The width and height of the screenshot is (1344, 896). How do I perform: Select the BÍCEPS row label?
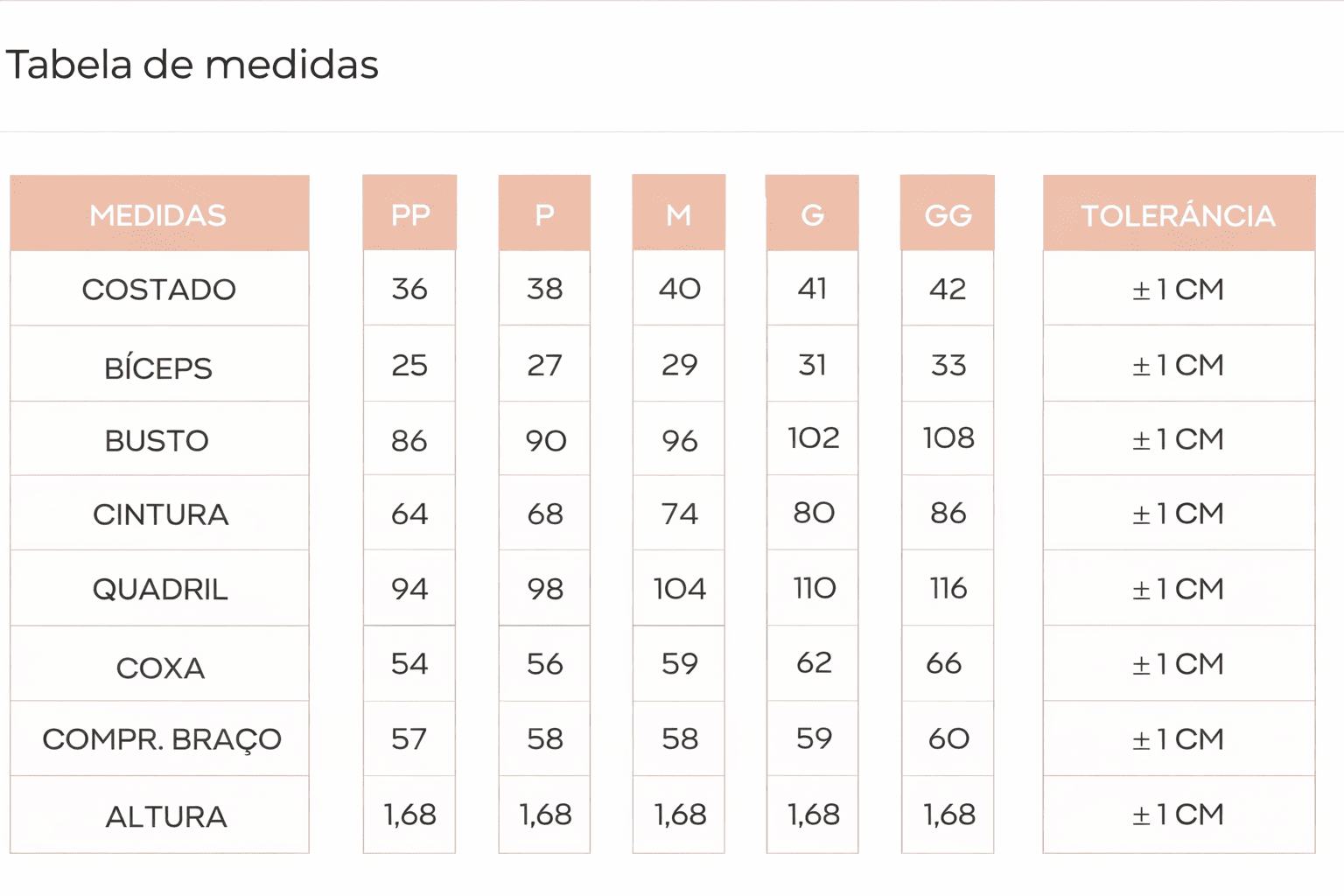158,368
